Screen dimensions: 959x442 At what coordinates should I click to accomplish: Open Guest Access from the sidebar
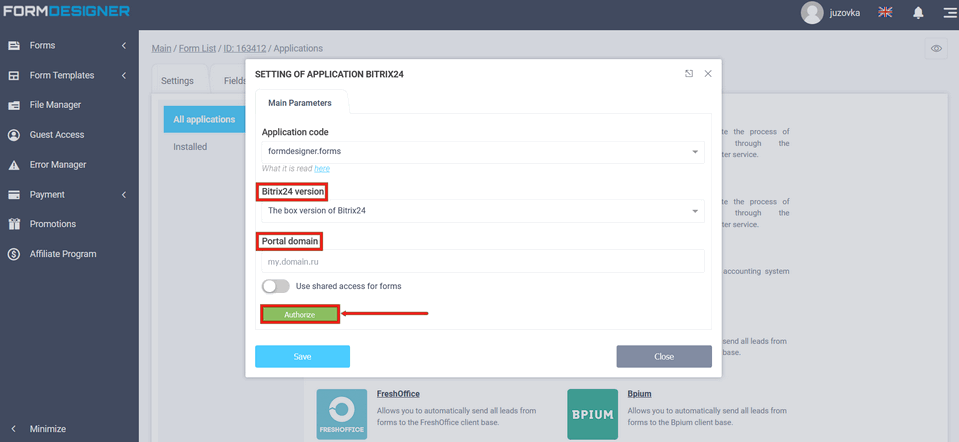pos(57,134)
